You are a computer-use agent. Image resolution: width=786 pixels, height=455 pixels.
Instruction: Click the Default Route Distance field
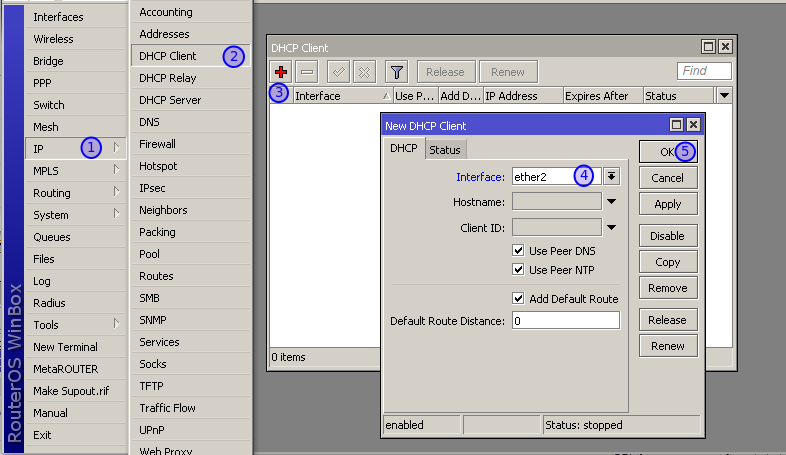point(565,321)
